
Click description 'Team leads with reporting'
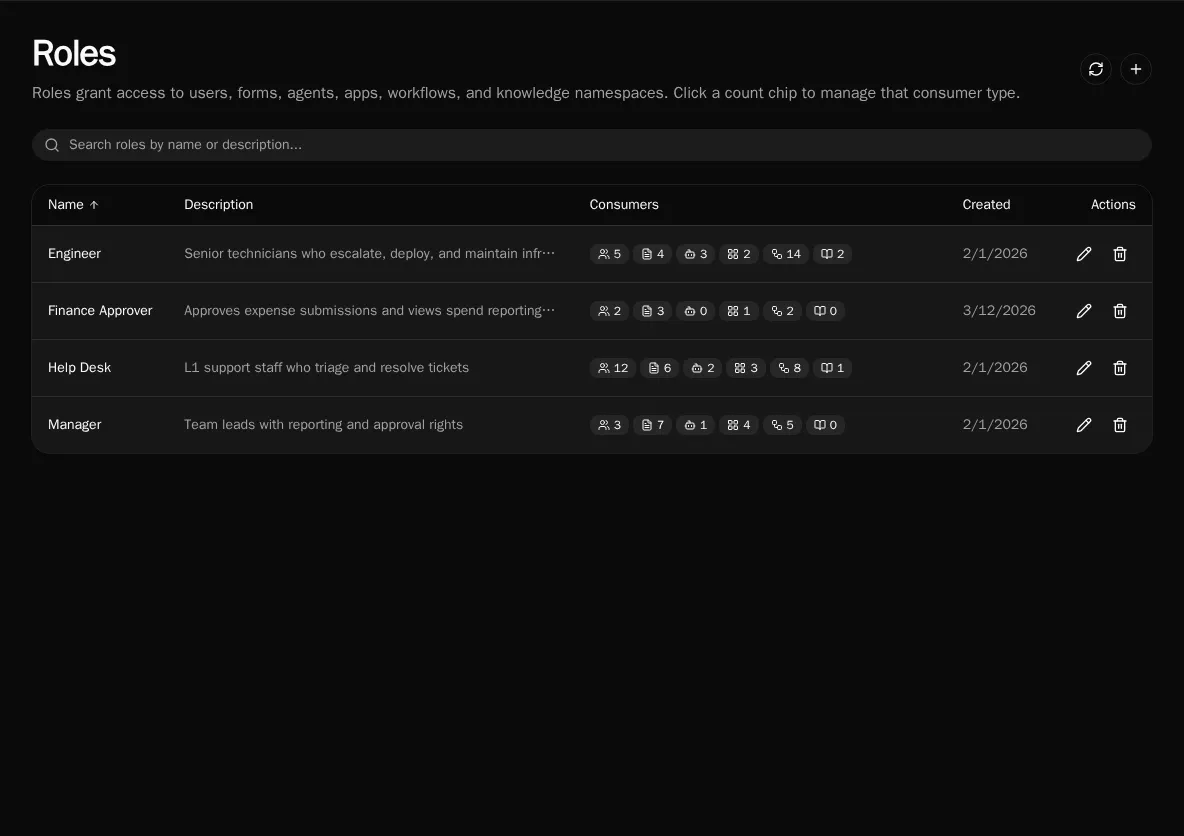coord(323,425)
